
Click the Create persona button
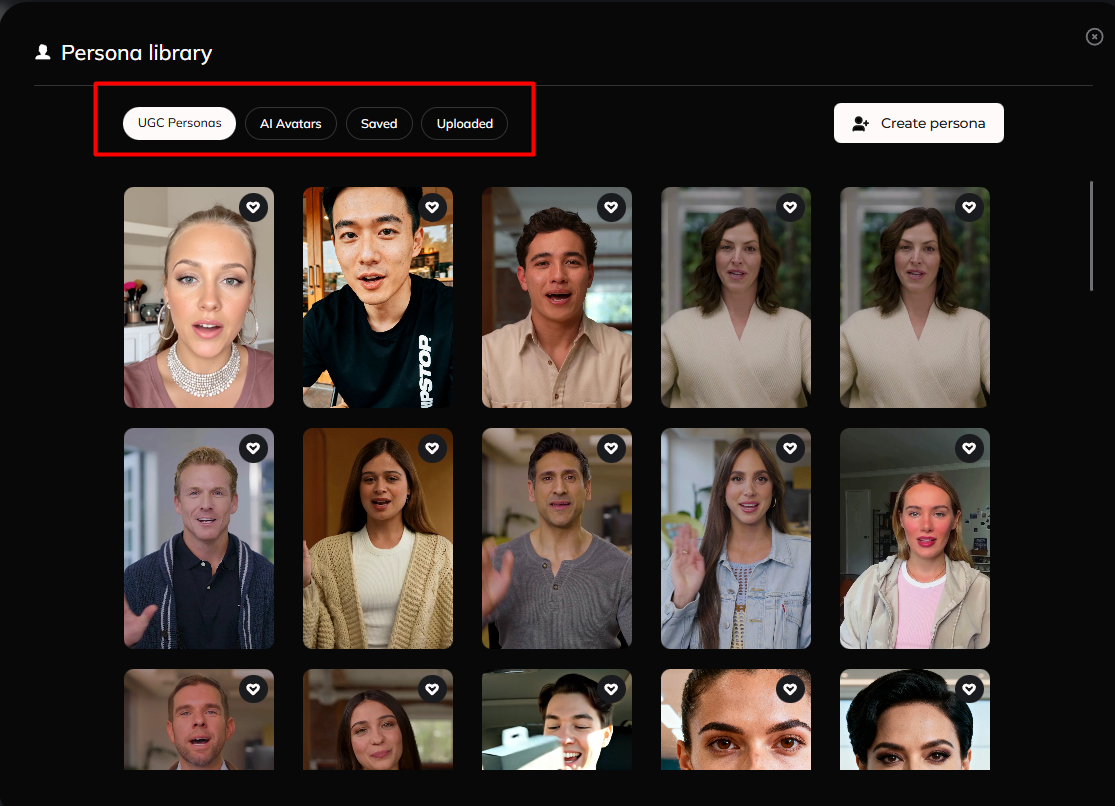919,123
